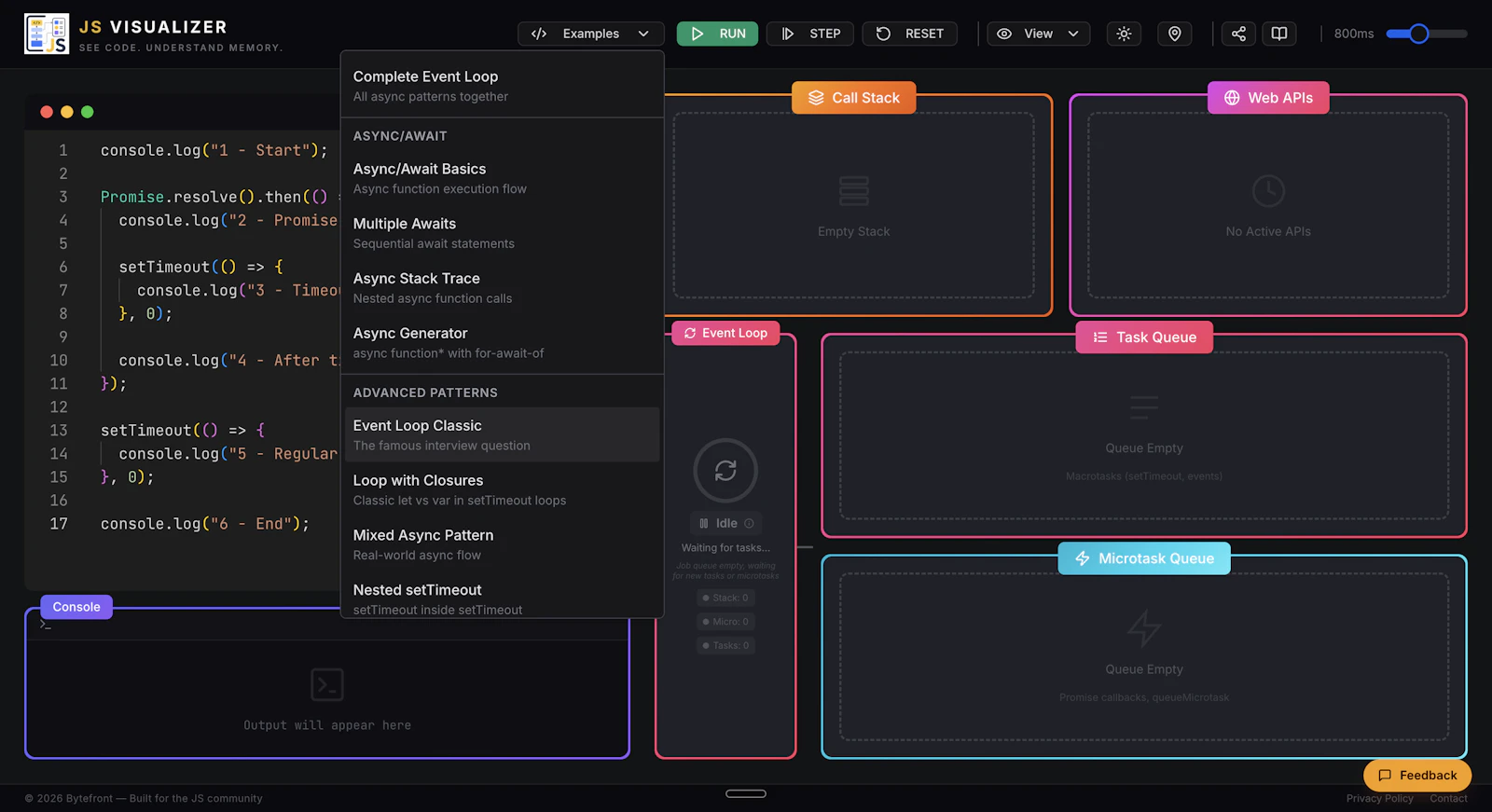Pick Nested setTimeout example
The image size is (1492, 812).
502,599
